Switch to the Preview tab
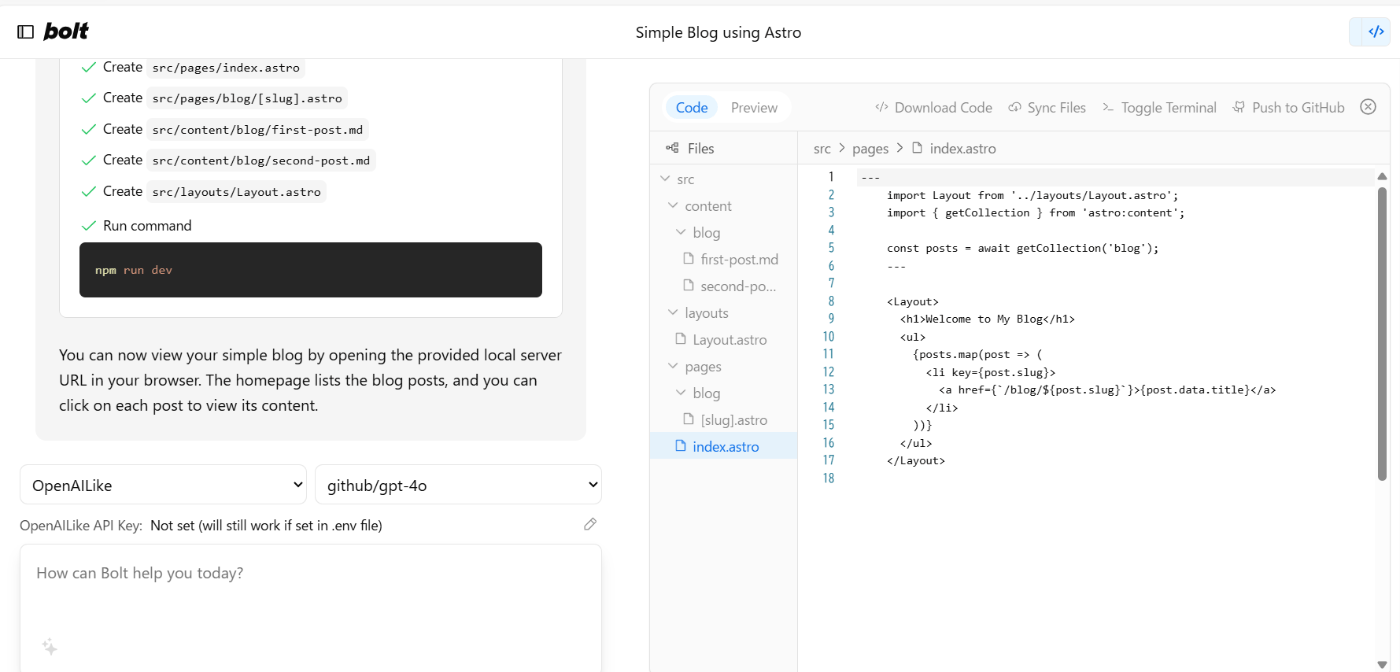1400x672 pixels. (754, 107)
